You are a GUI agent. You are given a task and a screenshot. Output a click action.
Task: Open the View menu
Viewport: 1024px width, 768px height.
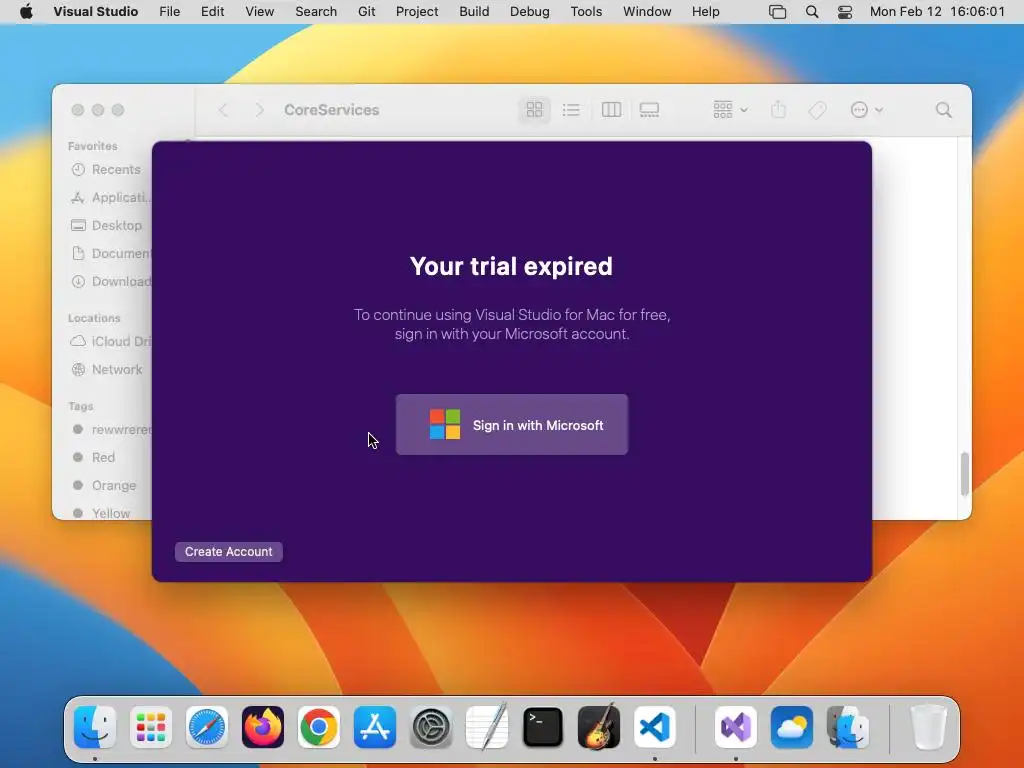tap(259, 12)
